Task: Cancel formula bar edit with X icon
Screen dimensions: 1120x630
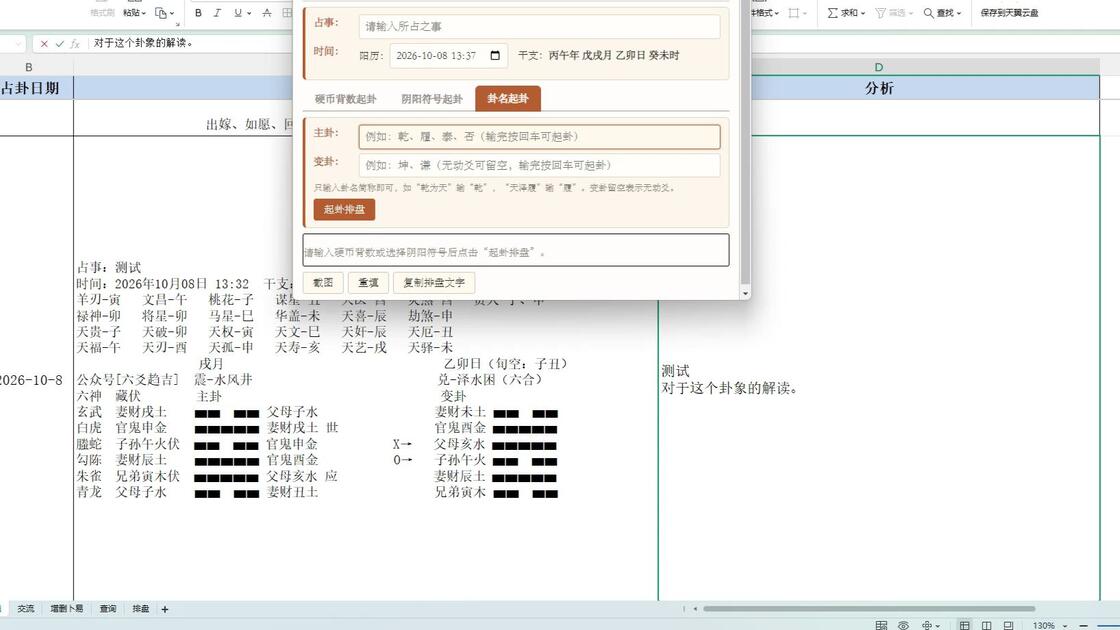Action: click(44, 44)
